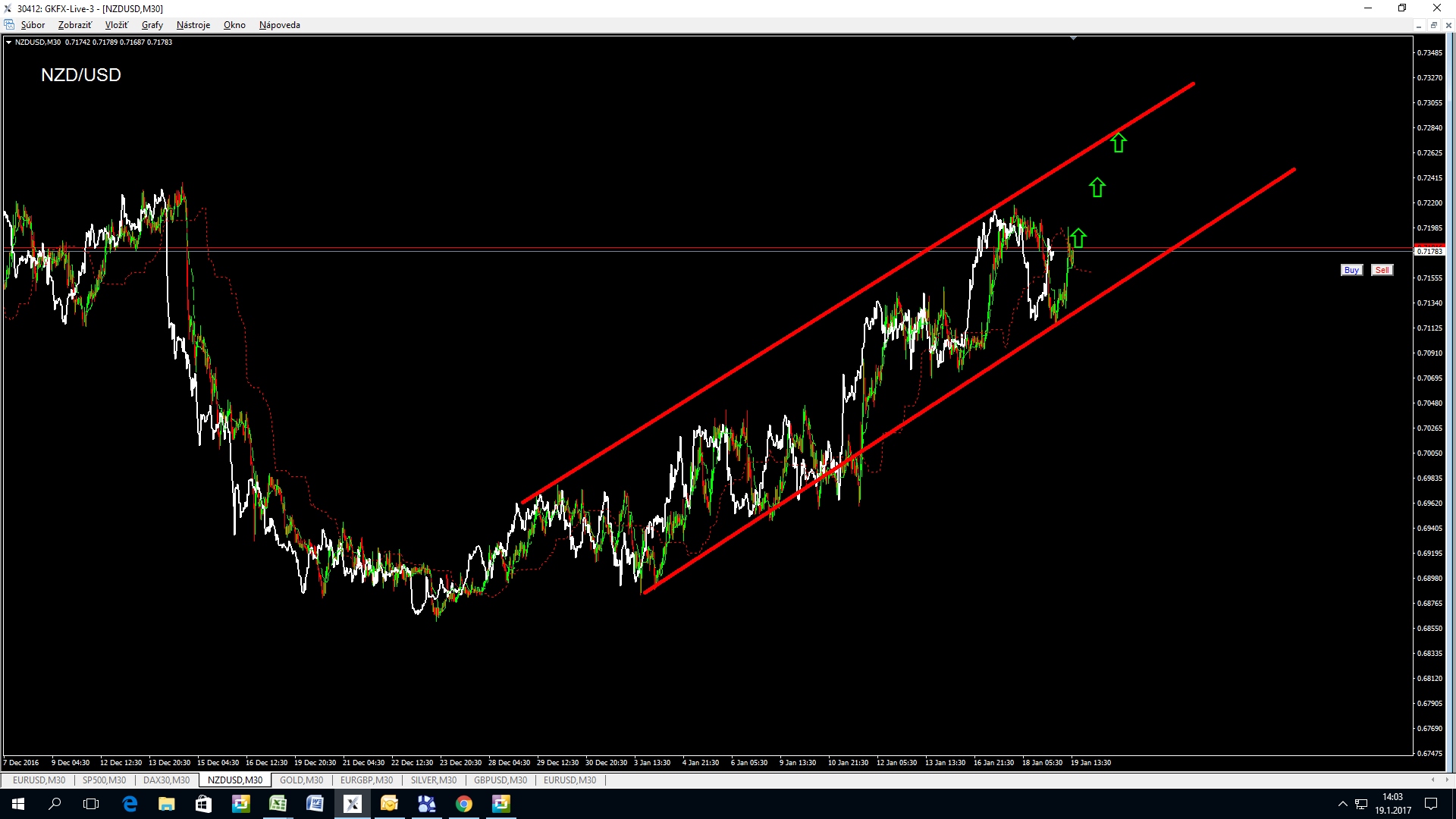1456x819 pixels.
Task: Click the topmost green up arrow on chart
Action: [x=1119, y=142]
